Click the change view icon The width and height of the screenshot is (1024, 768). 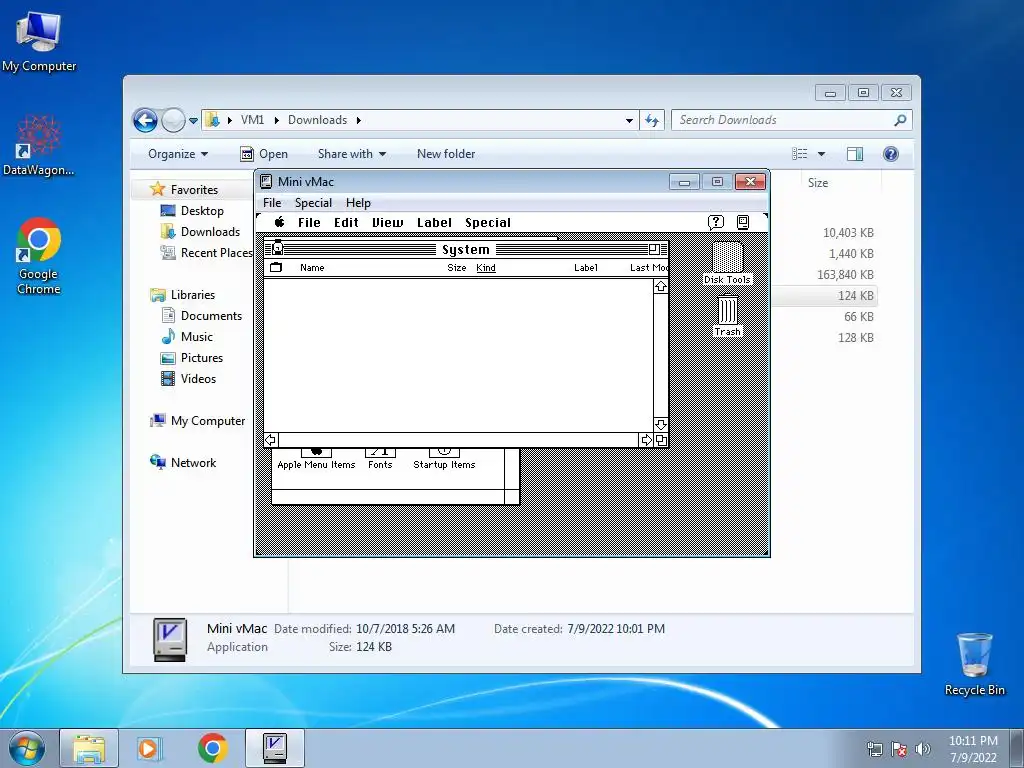799,154
